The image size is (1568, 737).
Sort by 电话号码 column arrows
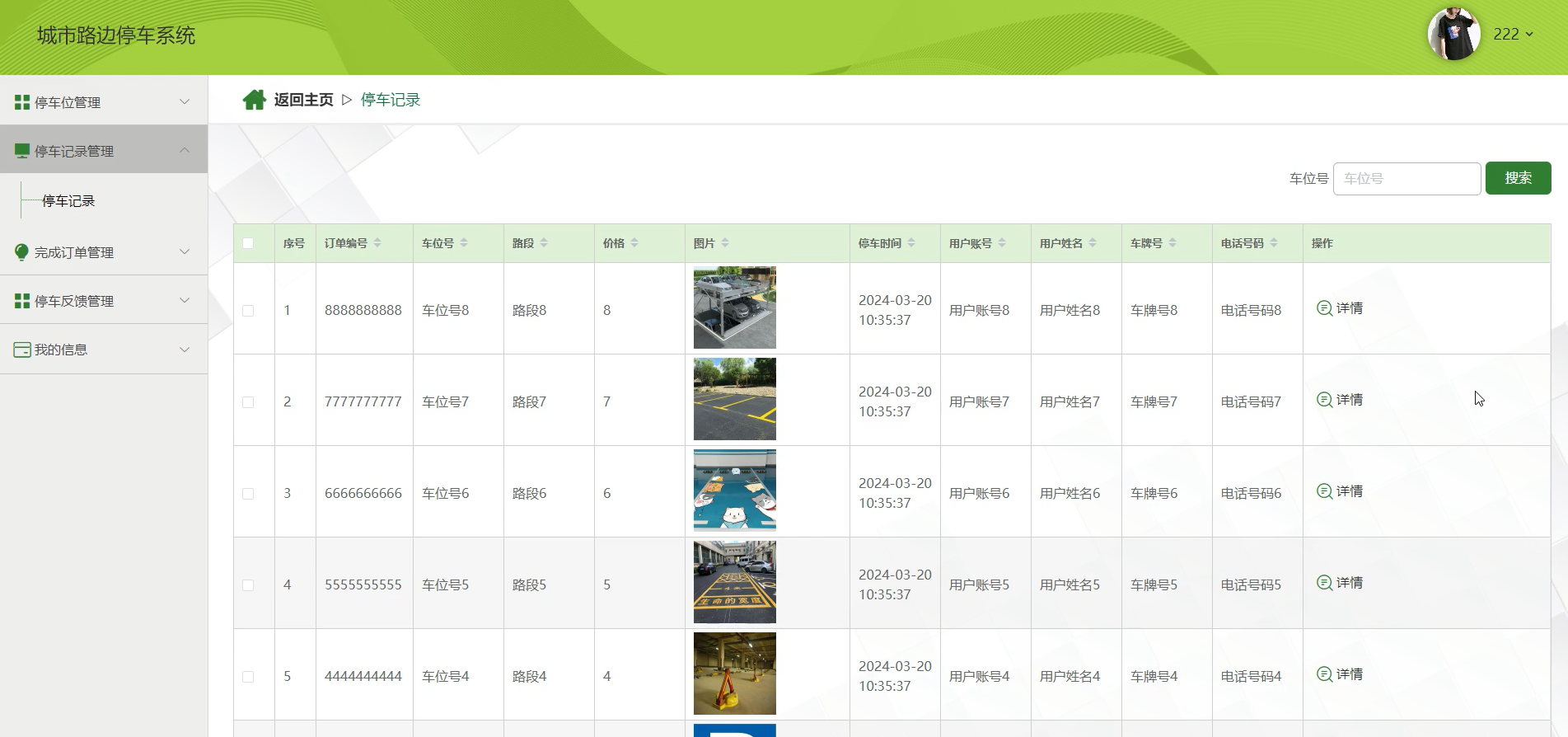pyautogui.click(x=1274, y=243)
